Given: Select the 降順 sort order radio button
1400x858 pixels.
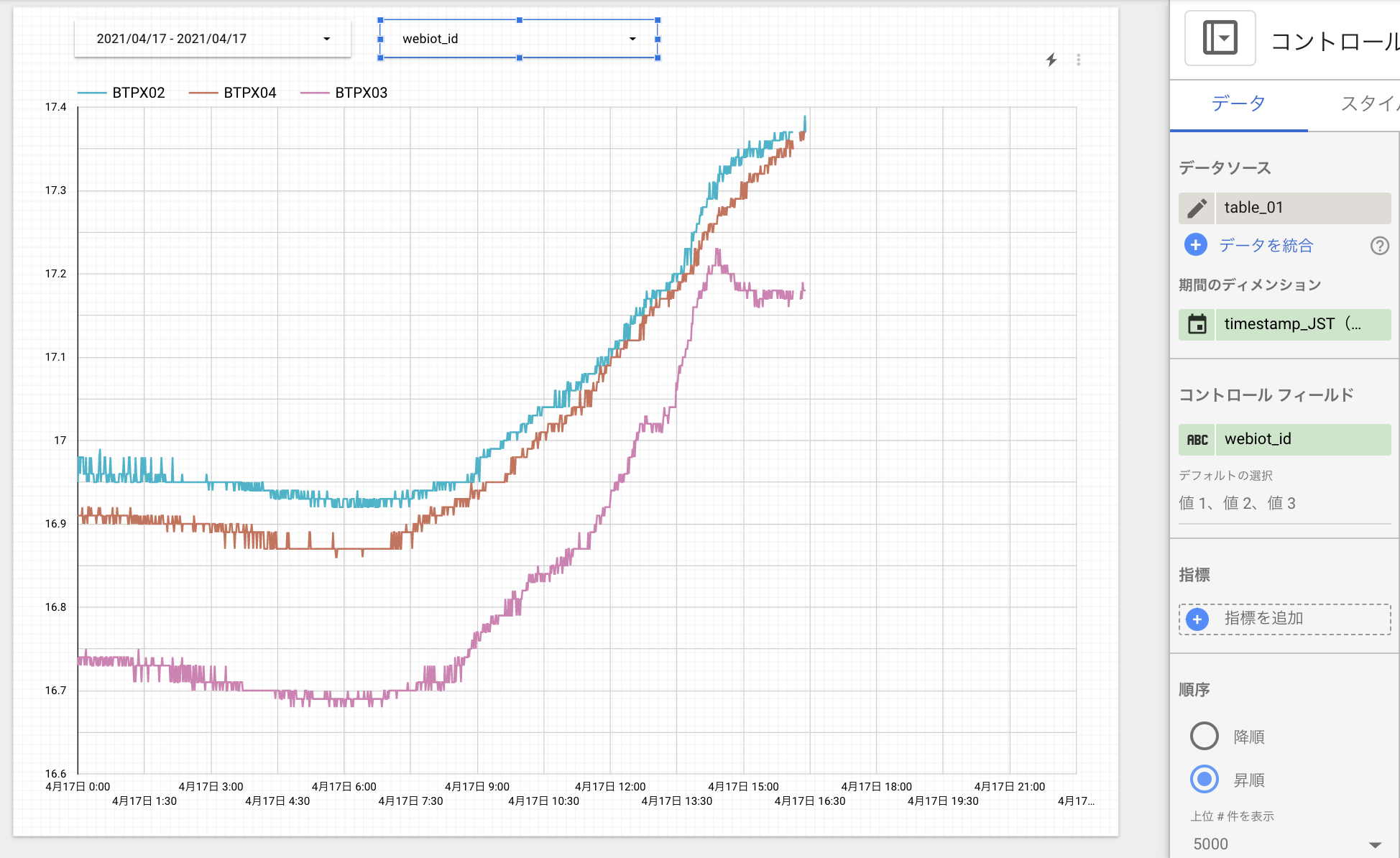Looking at the screenshot, I should pos(1204,736).
